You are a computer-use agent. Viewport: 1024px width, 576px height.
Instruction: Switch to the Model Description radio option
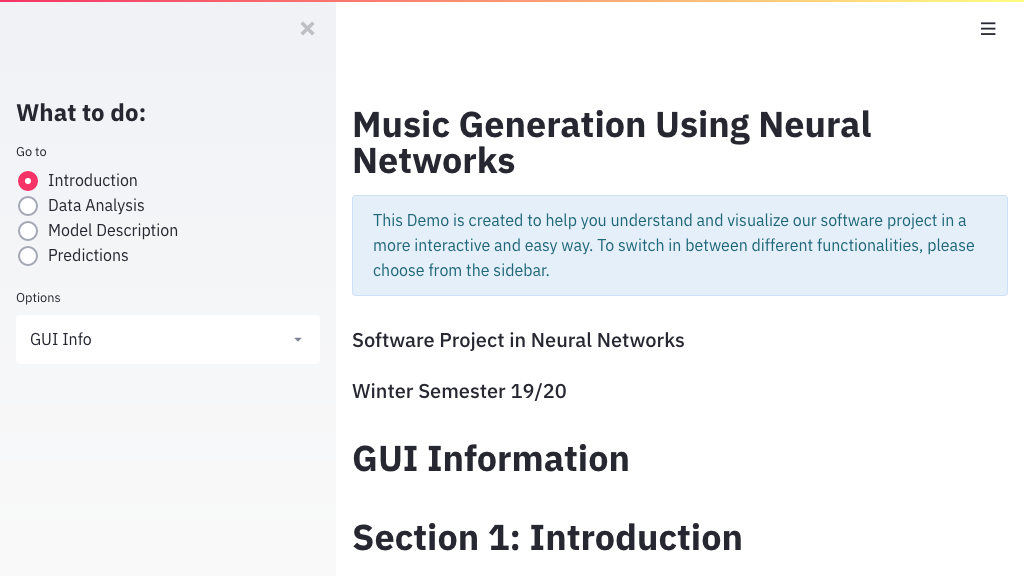[28, 231]
